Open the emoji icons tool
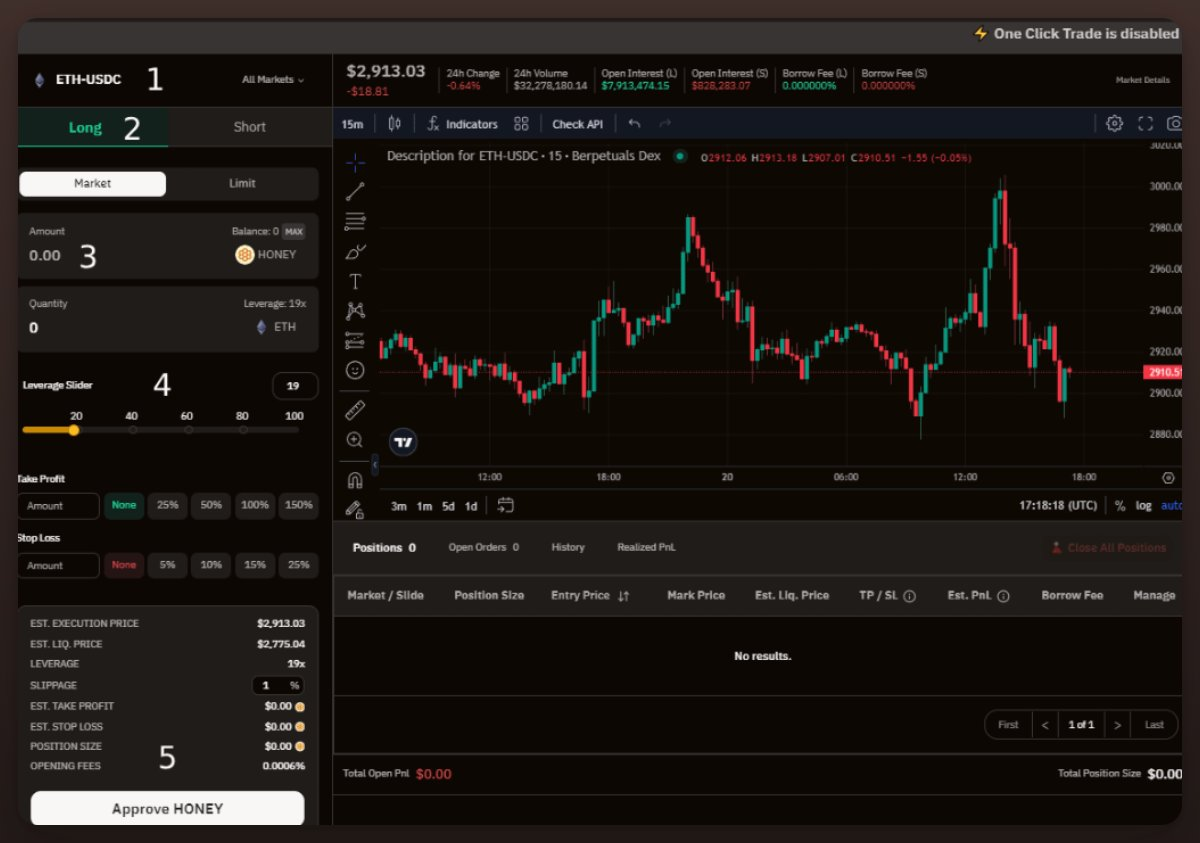The height and width of the screenshot is (843, 1200). 355,370
